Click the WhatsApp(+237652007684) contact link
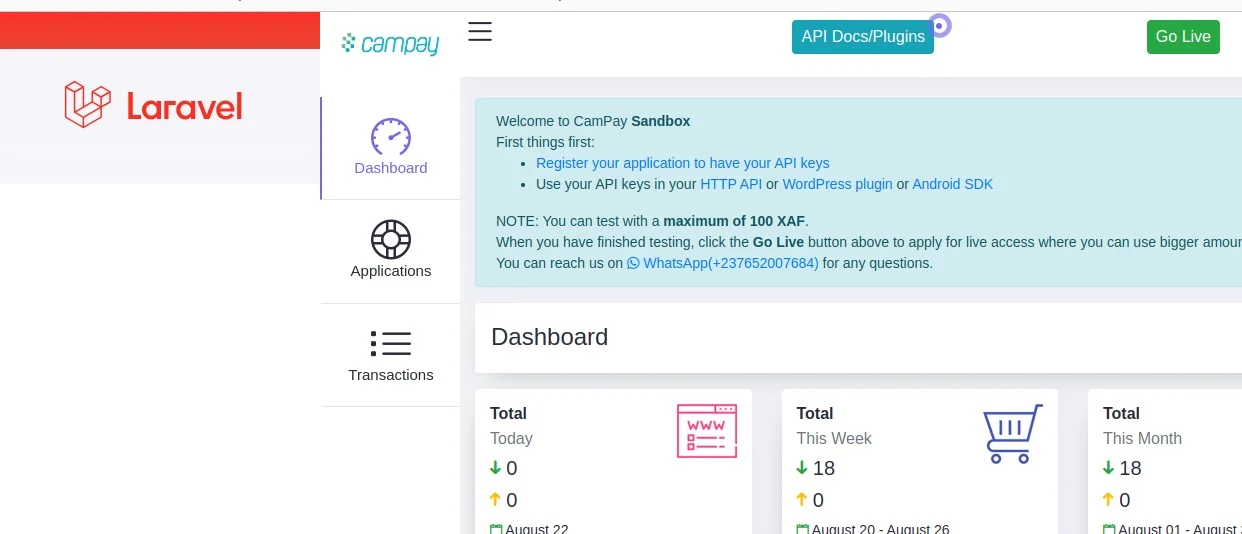 [723, 263]
